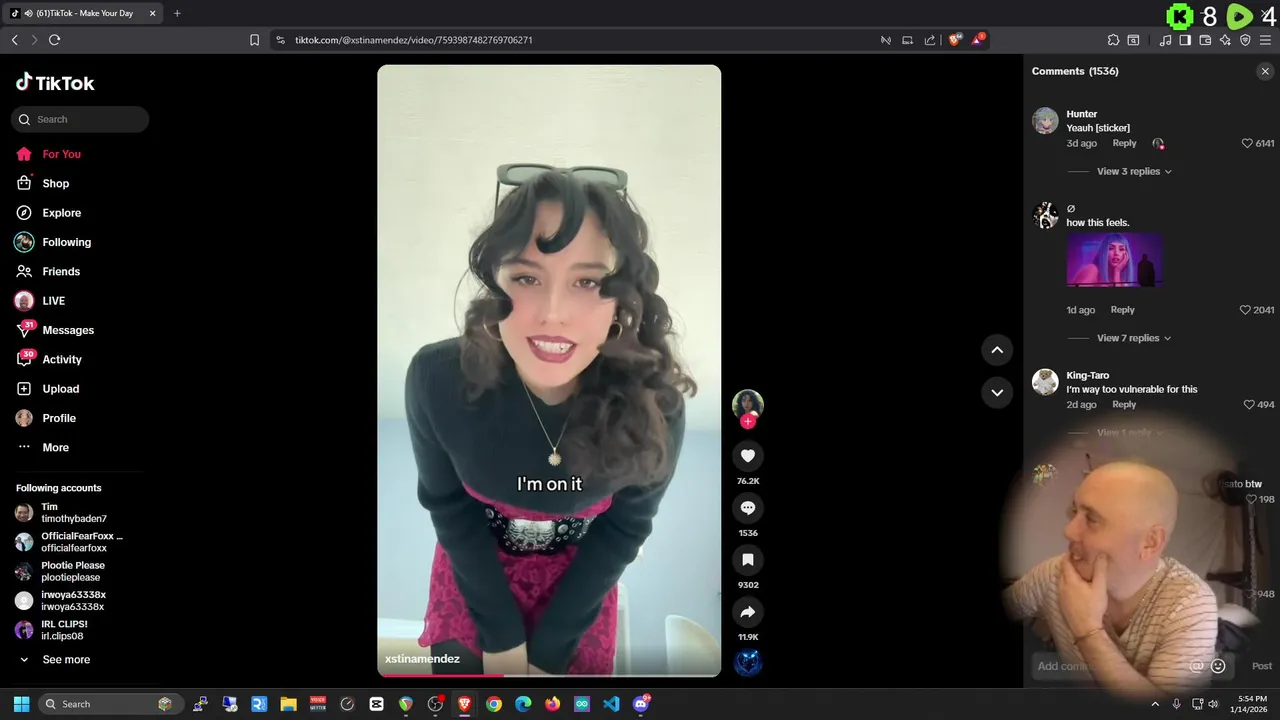
Task: Expand 'View 3 replies' under Hunter
Action: tap(1134, 171)
